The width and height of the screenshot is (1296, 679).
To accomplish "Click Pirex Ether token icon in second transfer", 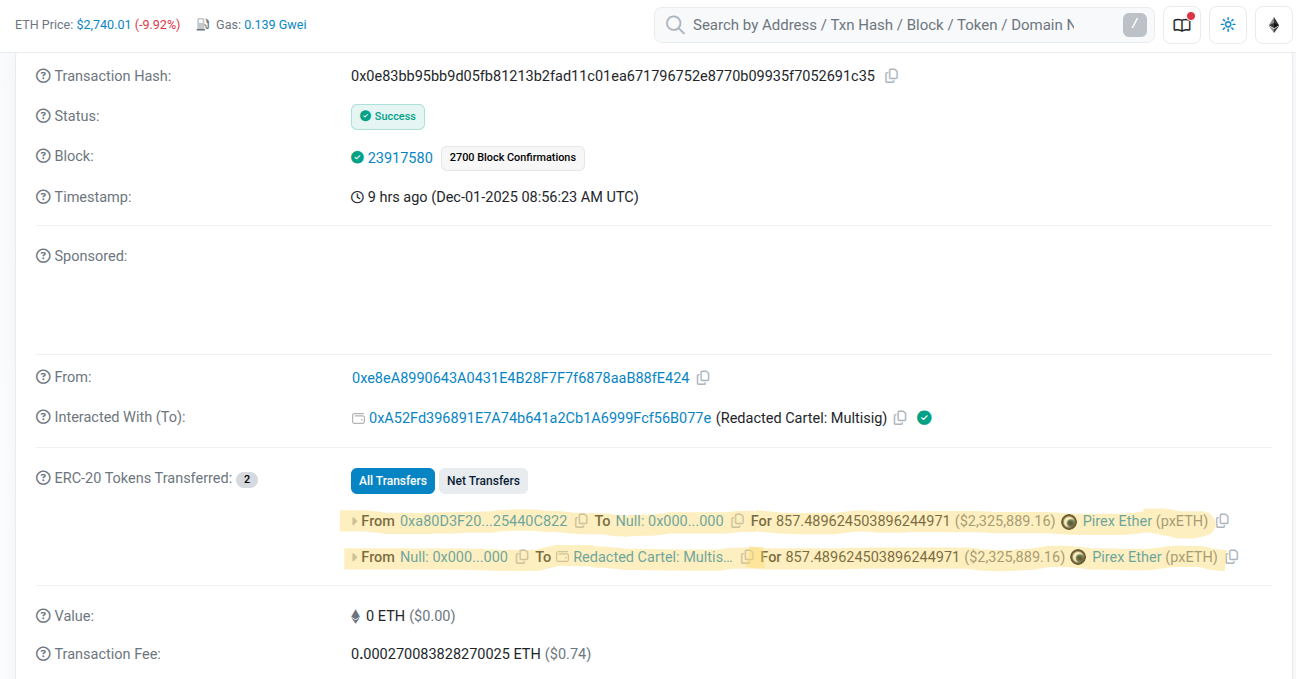I will coord(1078,557).
